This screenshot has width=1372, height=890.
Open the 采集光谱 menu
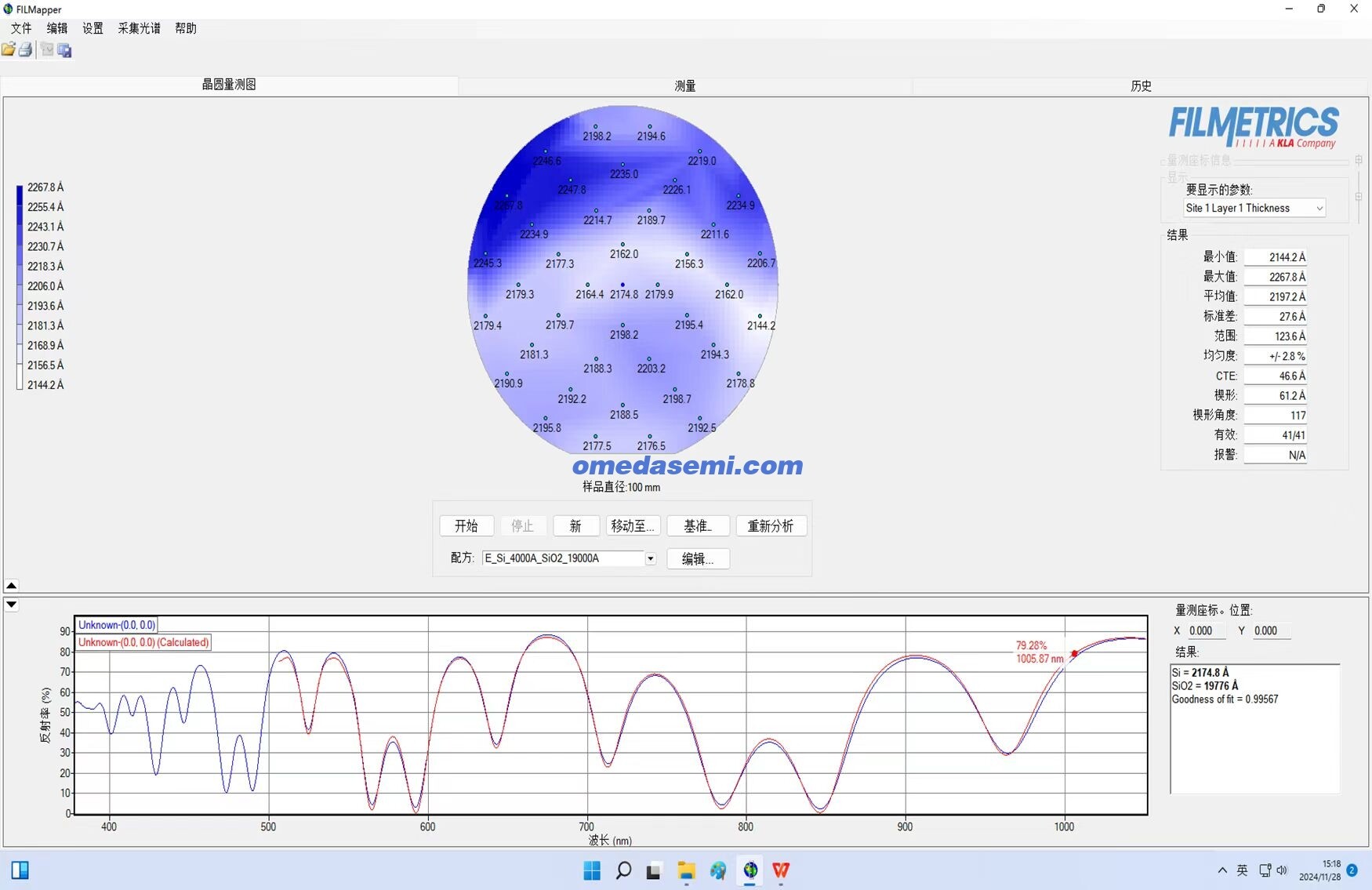(x=139, y=28)
